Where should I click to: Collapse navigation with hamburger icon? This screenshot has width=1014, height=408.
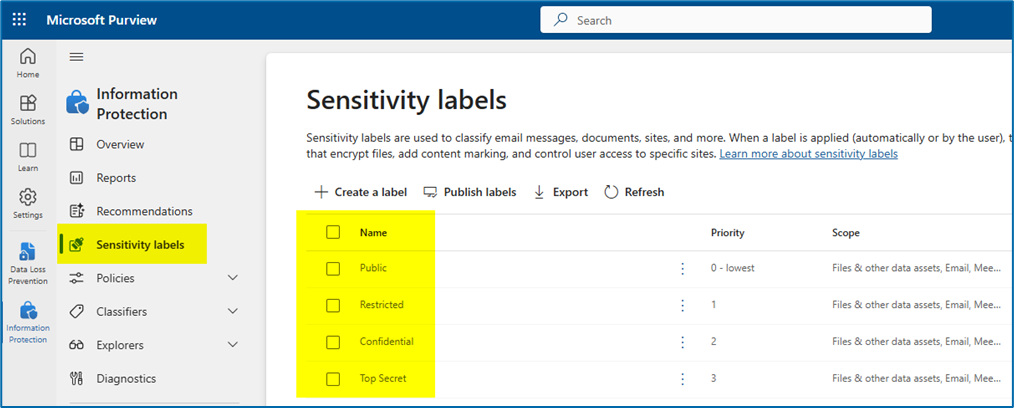[x=76, y=57]
